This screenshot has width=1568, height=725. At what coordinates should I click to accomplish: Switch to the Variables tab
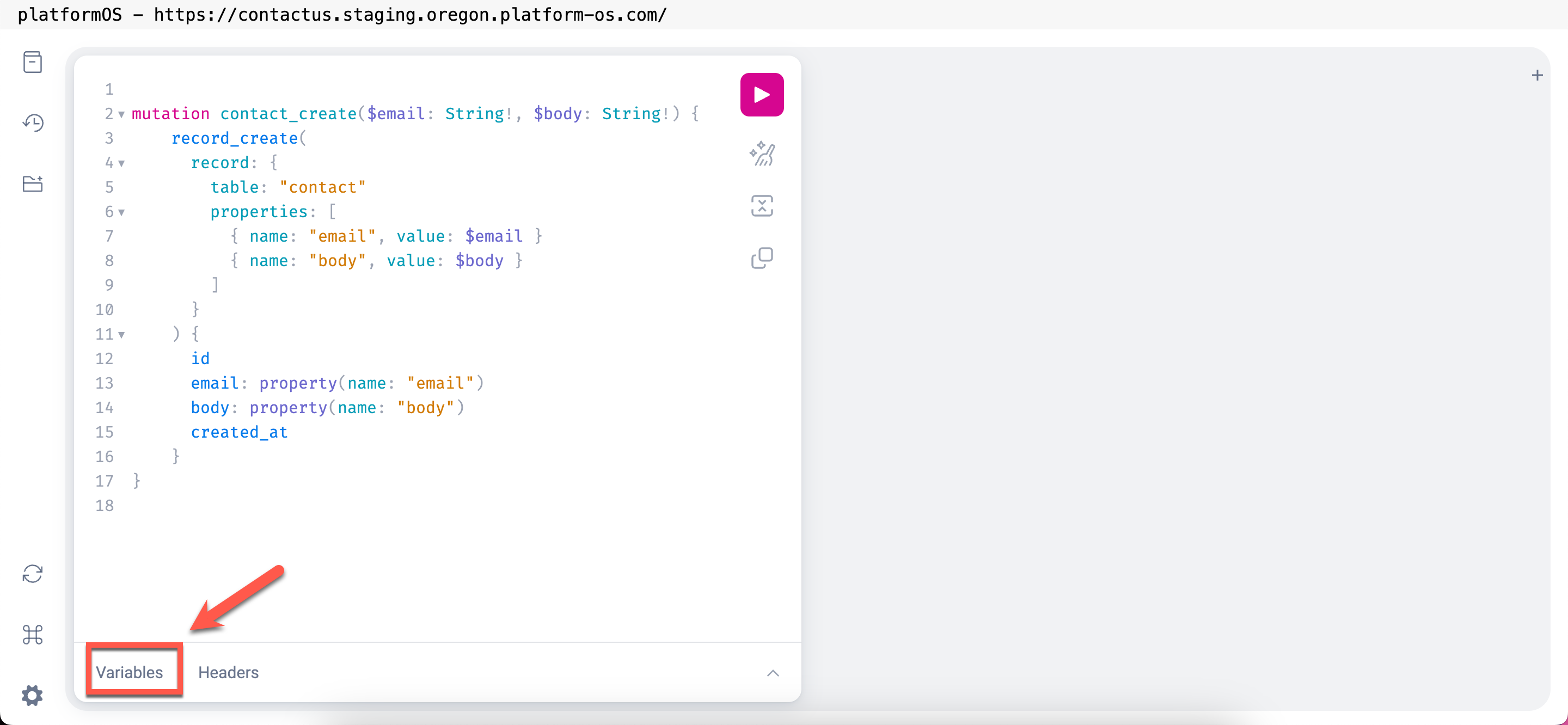(130, 672)
